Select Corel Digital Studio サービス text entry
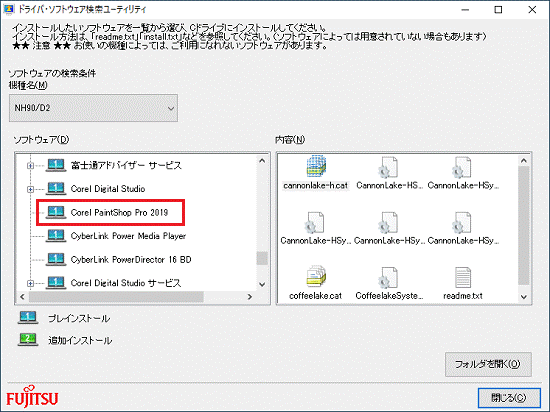Viewport: 550px width, 412px height. [126, 283]
